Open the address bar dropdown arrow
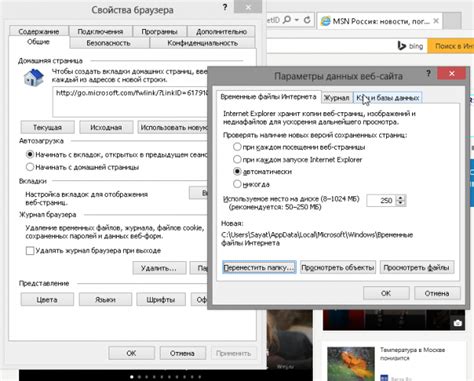This screenshot has height=381, width=474. [297, 20]
